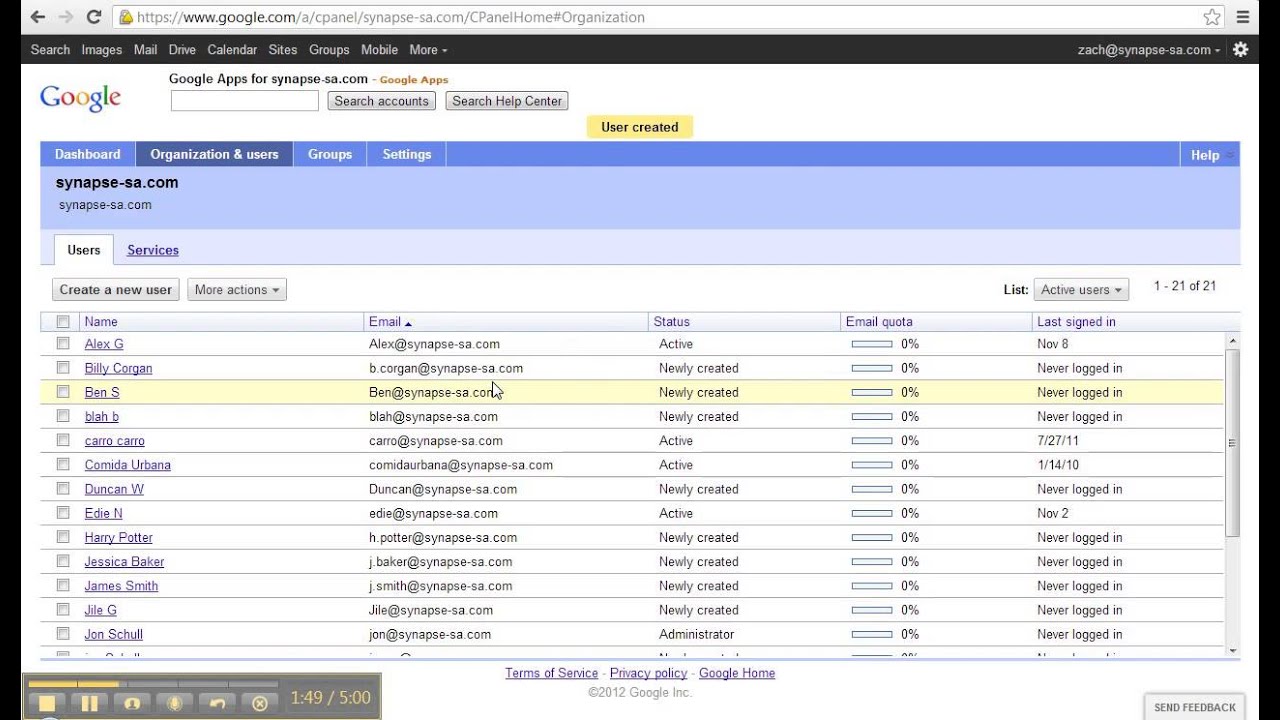The height and width of the screenshot is (720, 1280).
Task: Switch to the Services subtab
Action: (x=153, y=250)
